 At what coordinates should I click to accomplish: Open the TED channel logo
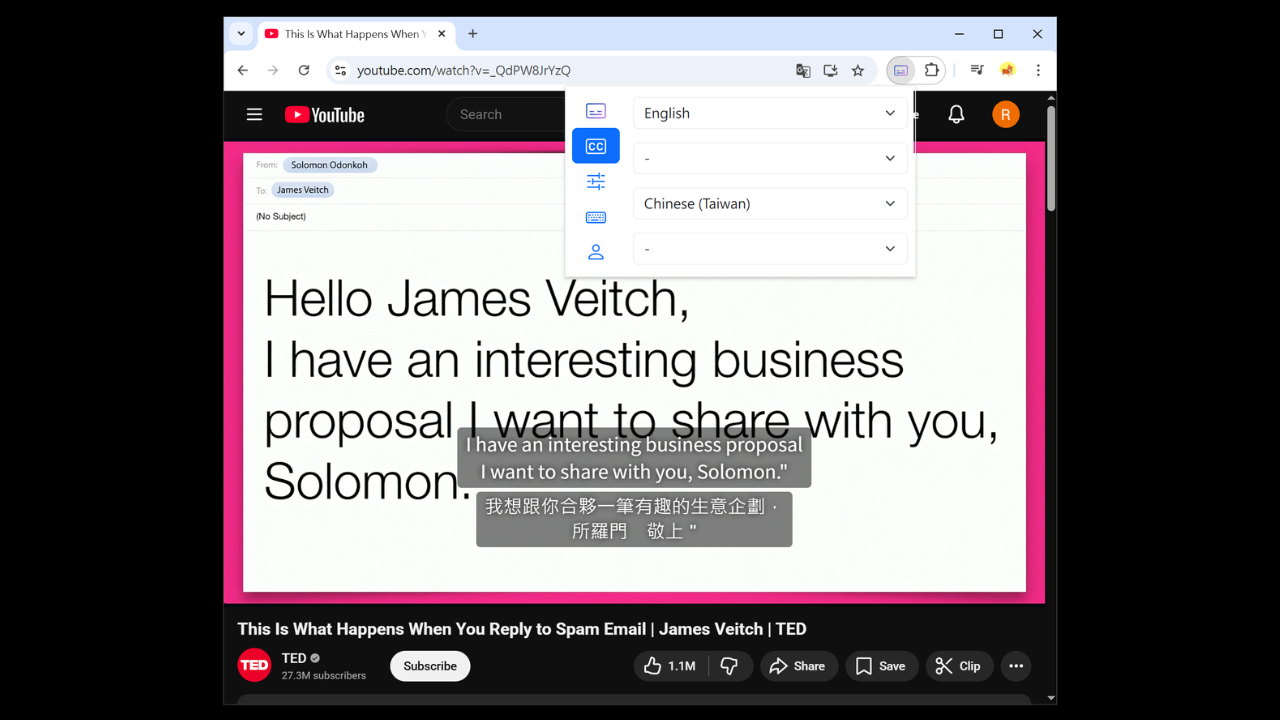point(254,665)
